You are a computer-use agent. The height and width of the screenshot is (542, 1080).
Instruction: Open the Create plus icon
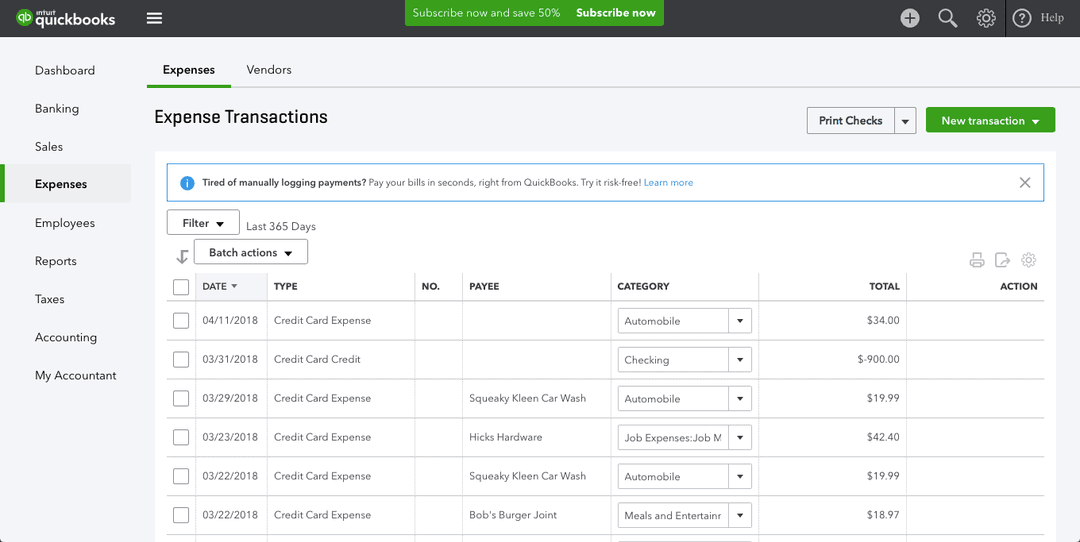pyautogui.click(x=910, y=19)
